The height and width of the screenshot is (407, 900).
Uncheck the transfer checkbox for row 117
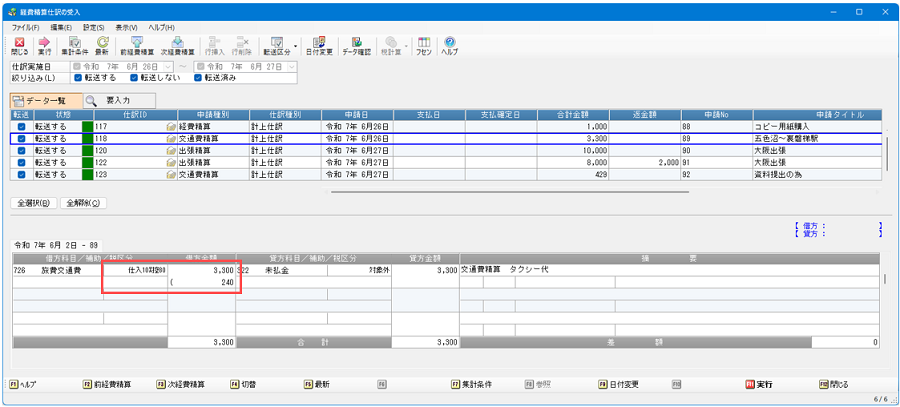click(21, 127)
